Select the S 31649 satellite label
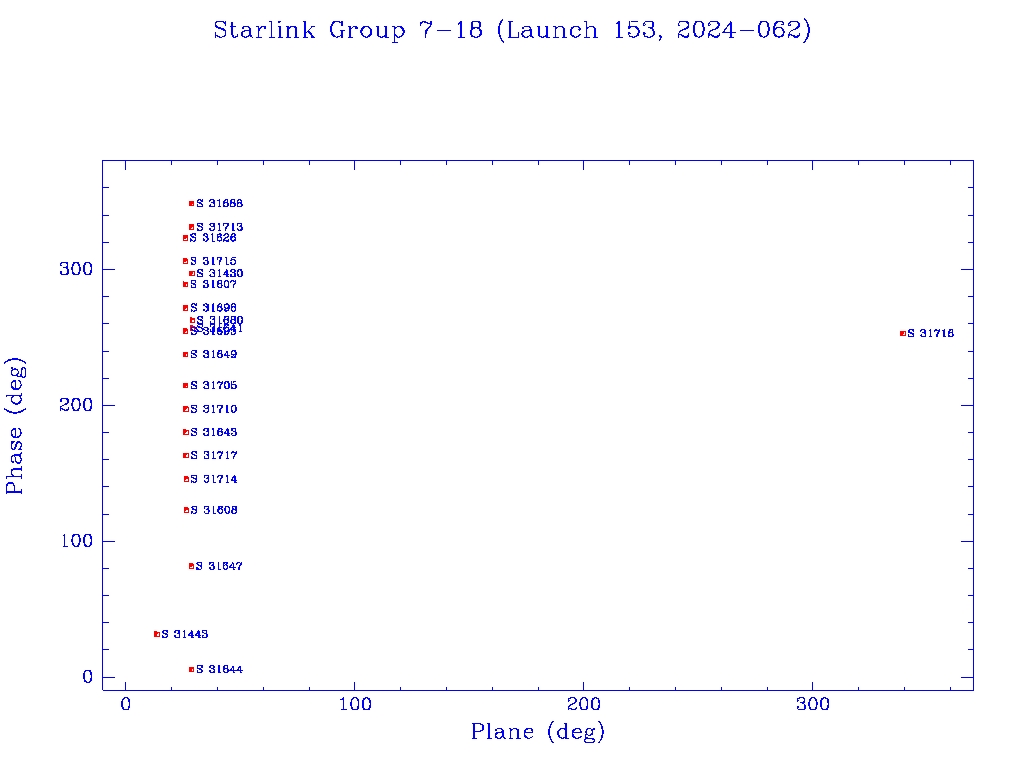 click(x=214, y=355)
